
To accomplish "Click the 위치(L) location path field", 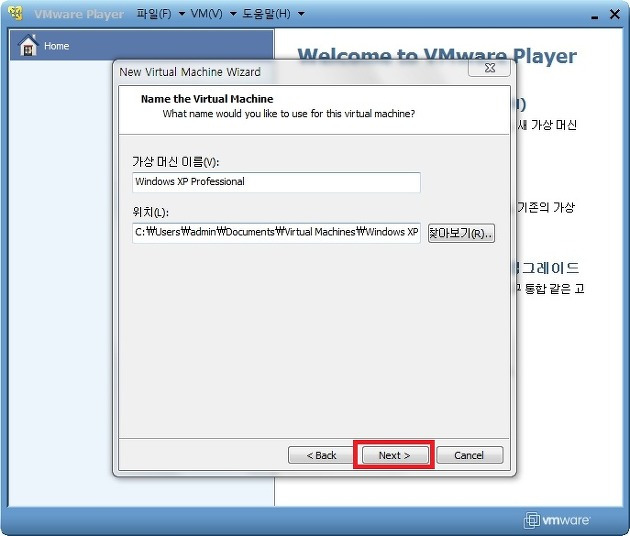I will 276,233.
